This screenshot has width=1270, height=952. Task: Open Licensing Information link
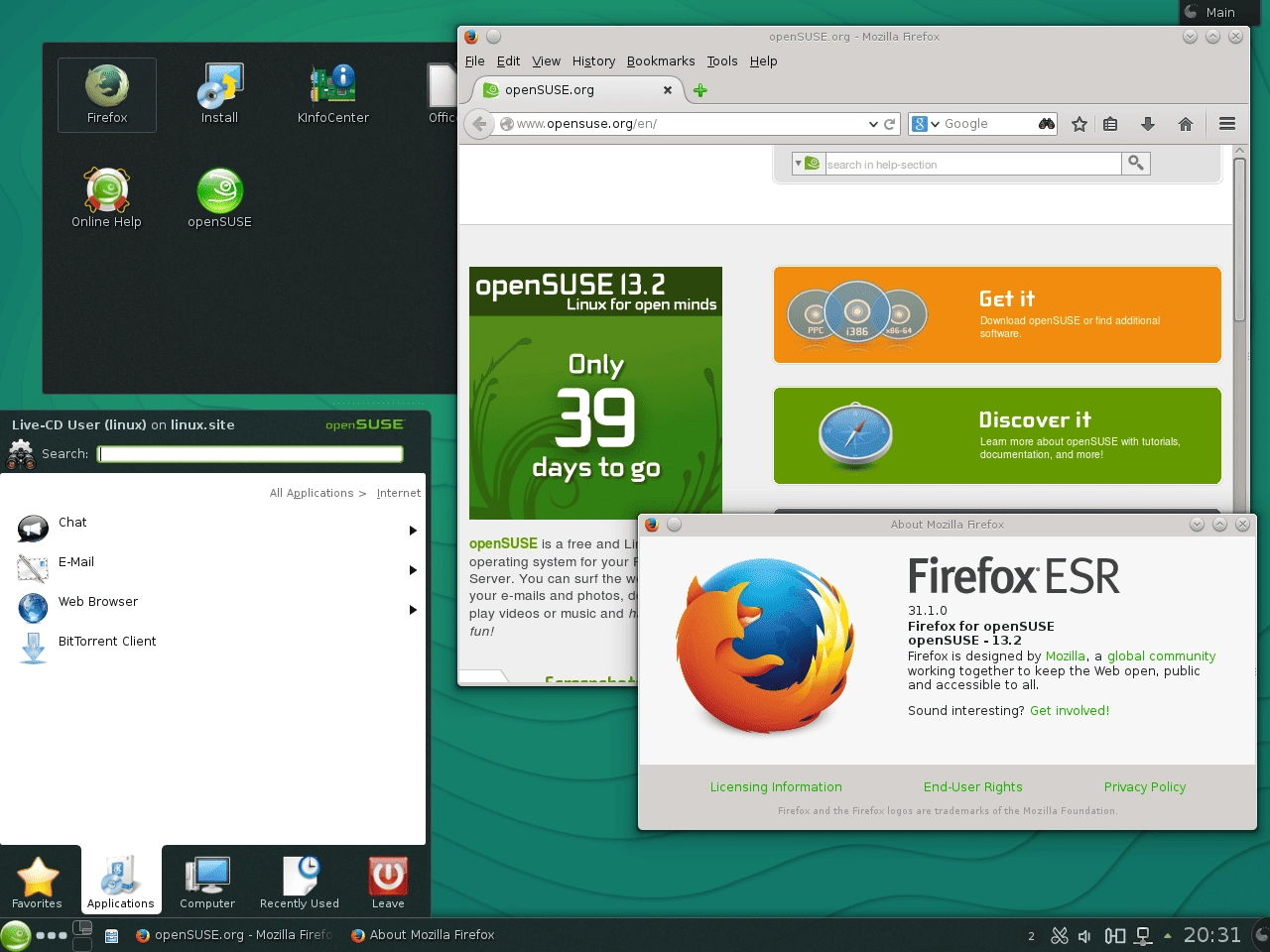click(776, 787)
